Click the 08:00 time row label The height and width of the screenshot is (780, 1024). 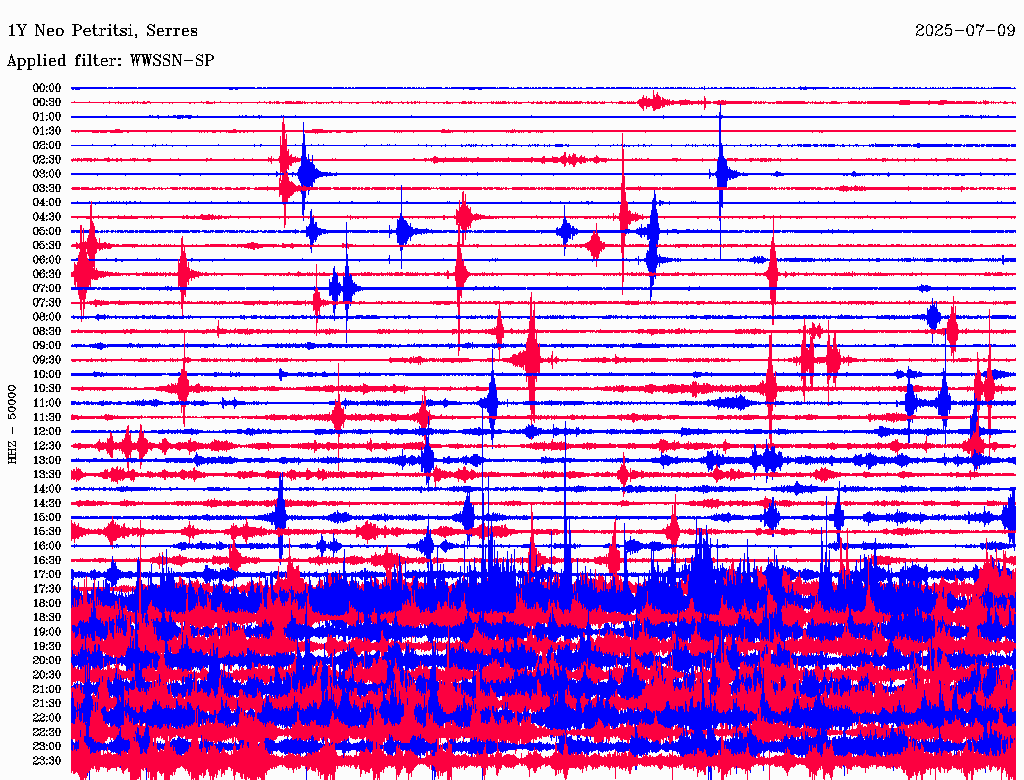[x=47, y=317]
